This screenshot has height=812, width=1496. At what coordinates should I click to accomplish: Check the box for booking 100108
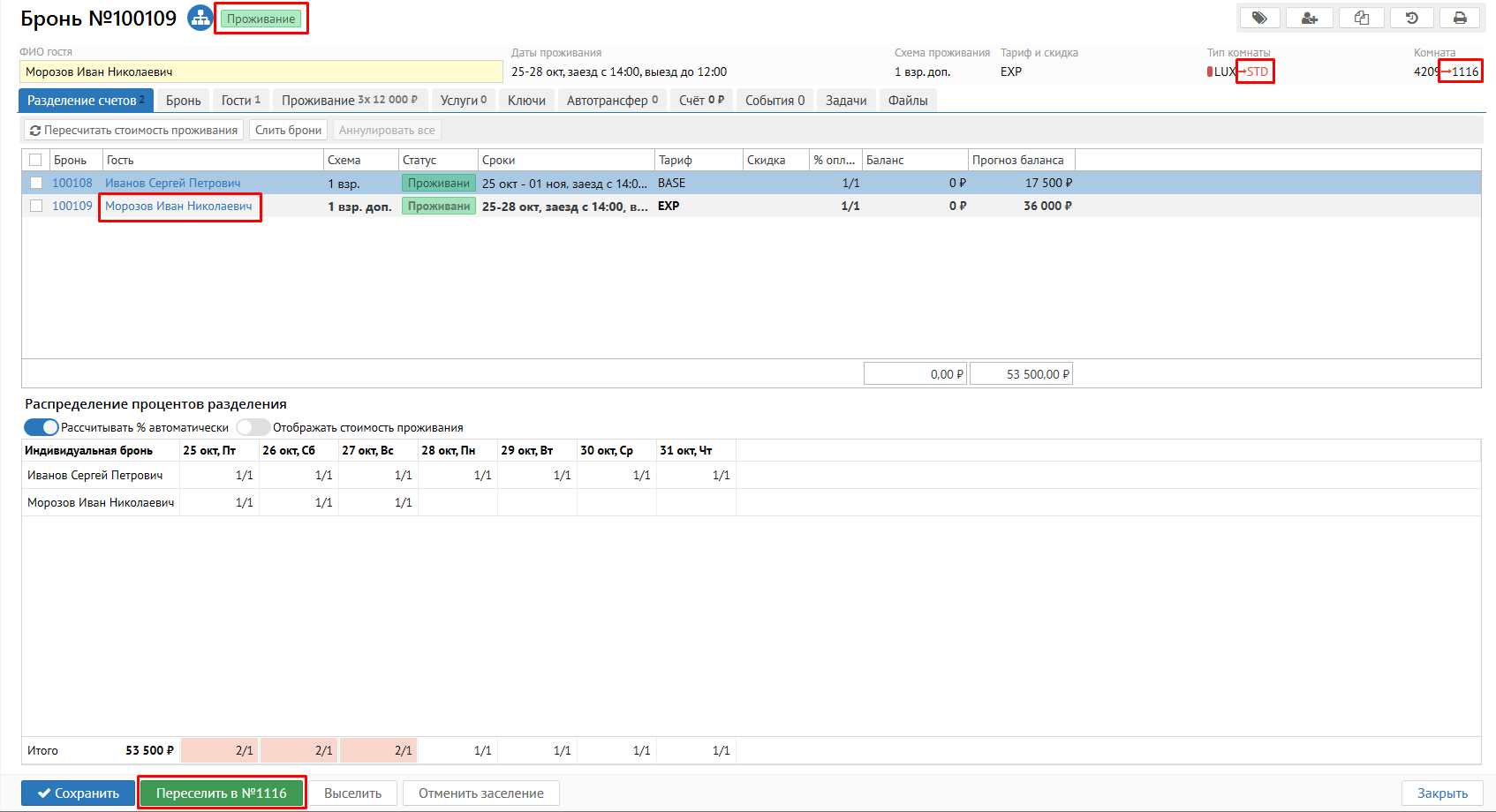coord(36,183)
